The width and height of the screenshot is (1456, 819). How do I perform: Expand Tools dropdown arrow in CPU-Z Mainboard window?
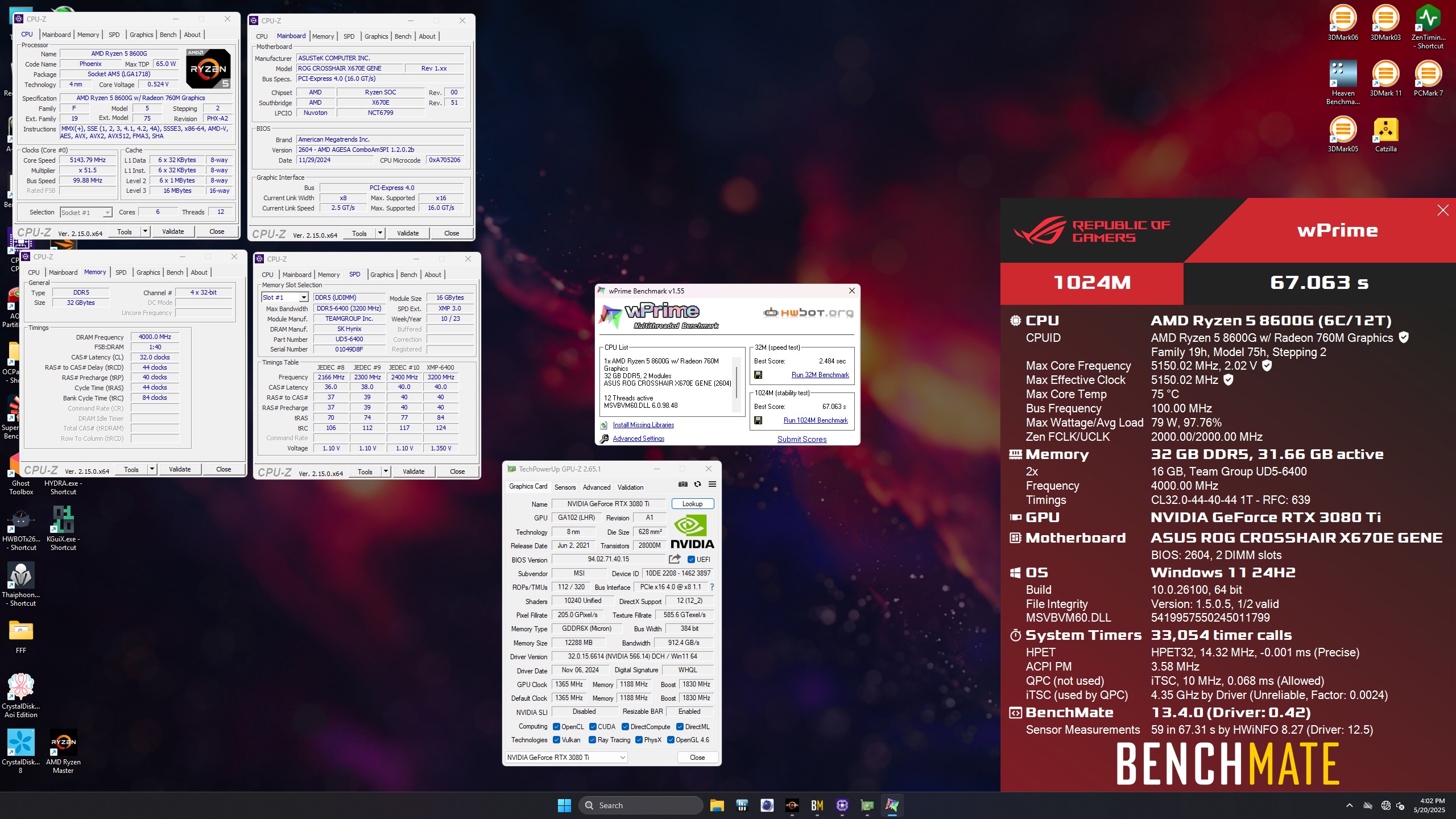pos(380,233)
